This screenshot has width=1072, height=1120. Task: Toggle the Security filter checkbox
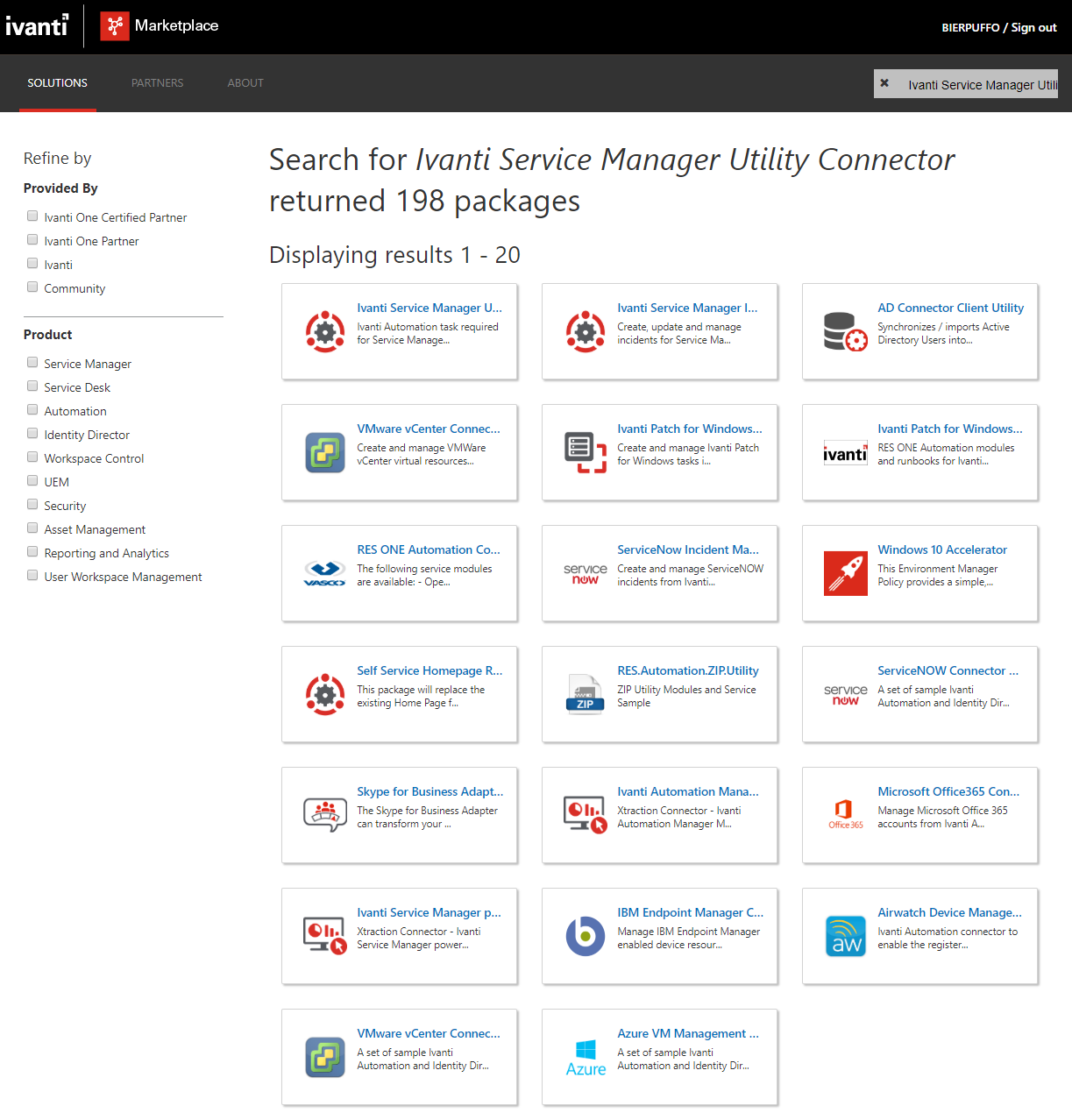point(32,504)
